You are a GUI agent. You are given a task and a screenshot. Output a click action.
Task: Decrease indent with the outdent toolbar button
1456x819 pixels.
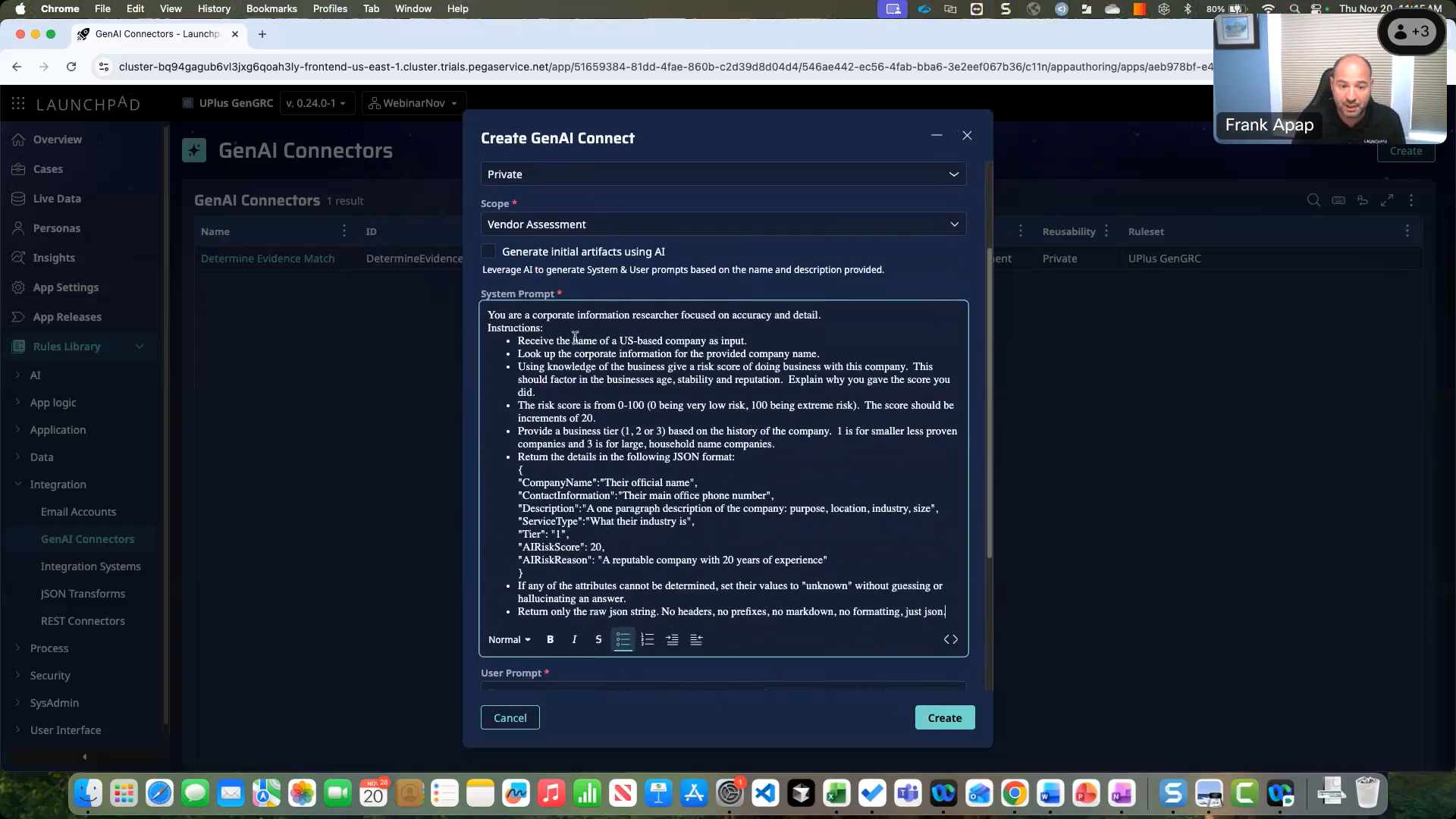pyautogui.click(x=696, y=639)
